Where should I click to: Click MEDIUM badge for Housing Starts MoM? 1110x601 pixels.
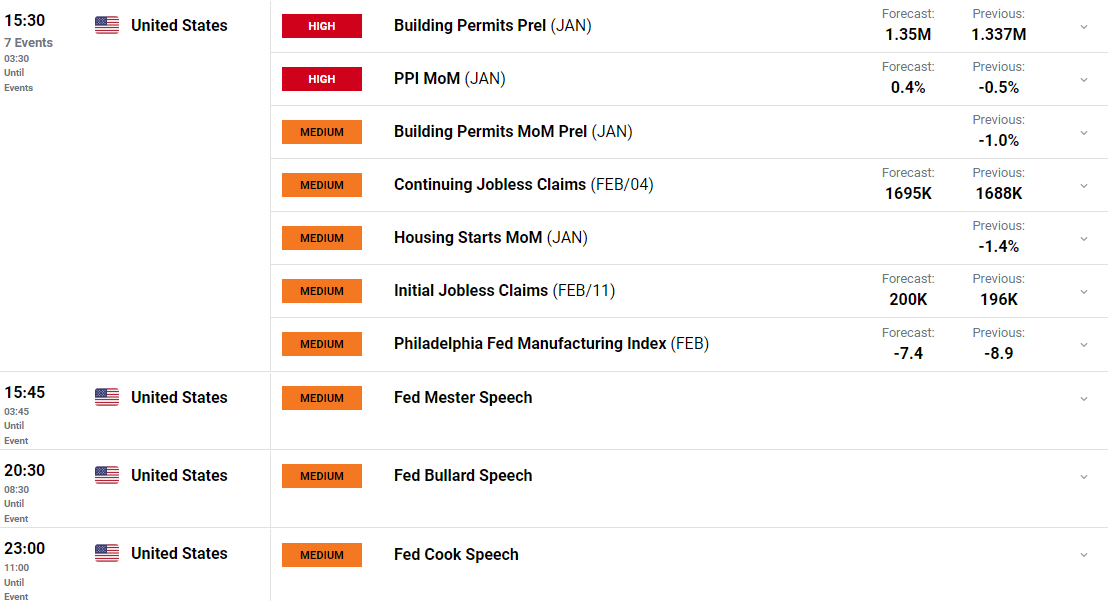[x=321, y=238]
